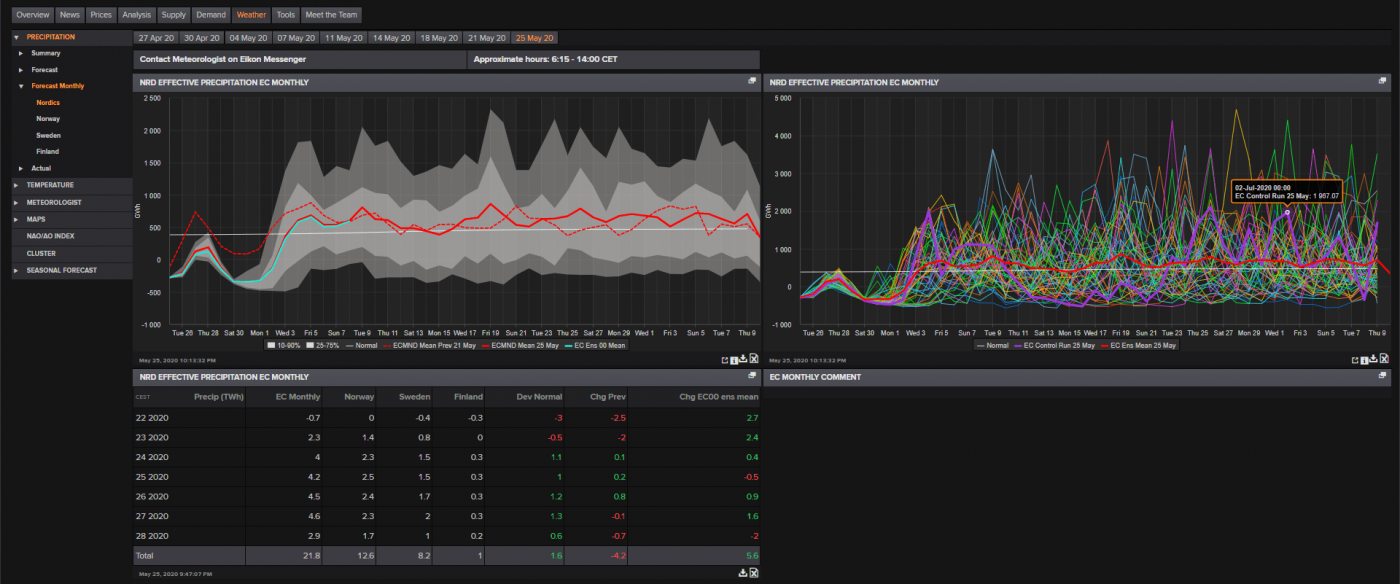1400x584 pixels.
Task: Download the monthly precipitation table data
Action: pos(742,572)
